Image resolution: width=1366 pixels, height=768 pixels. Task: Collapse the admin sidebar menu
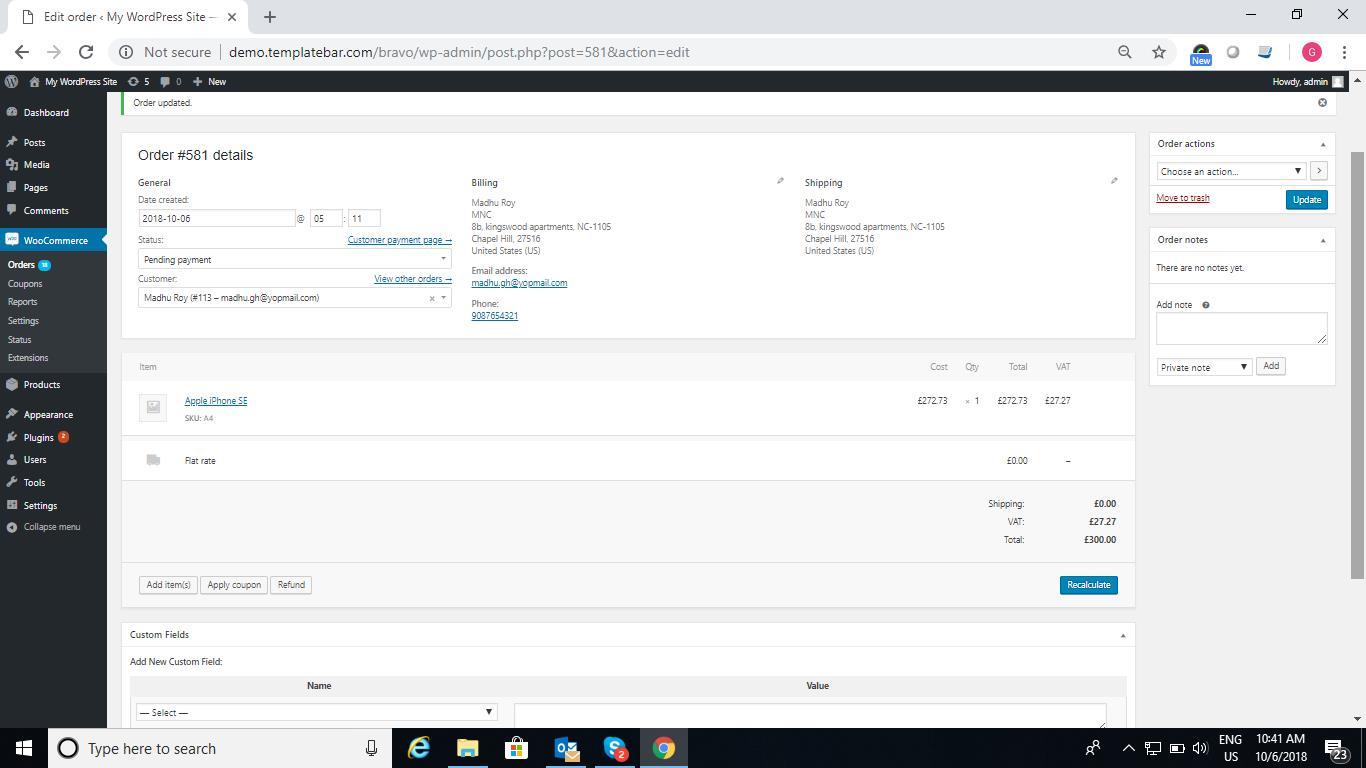(51, 527)
